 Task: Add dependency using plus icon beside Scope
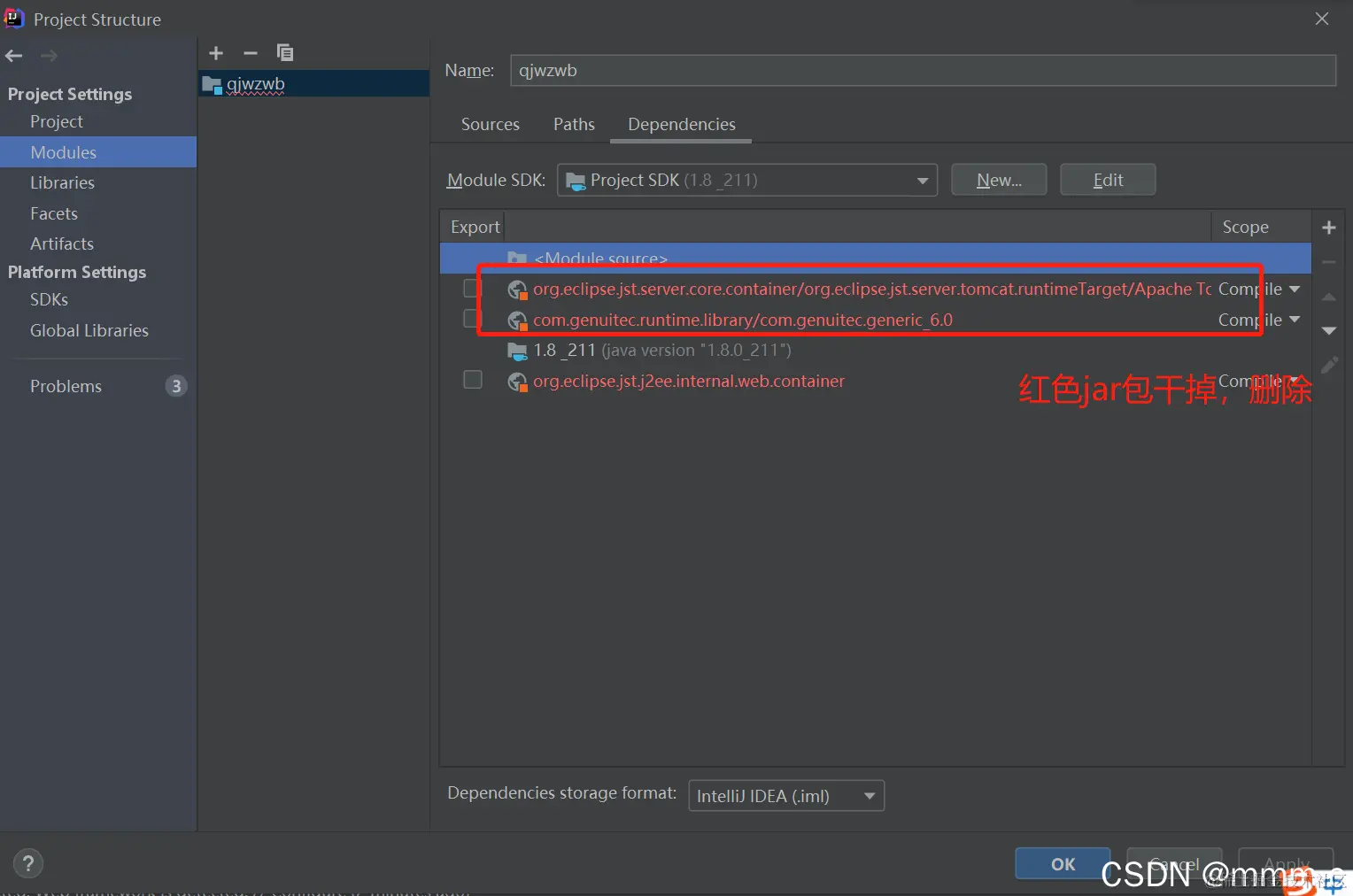pos(1328,228)
